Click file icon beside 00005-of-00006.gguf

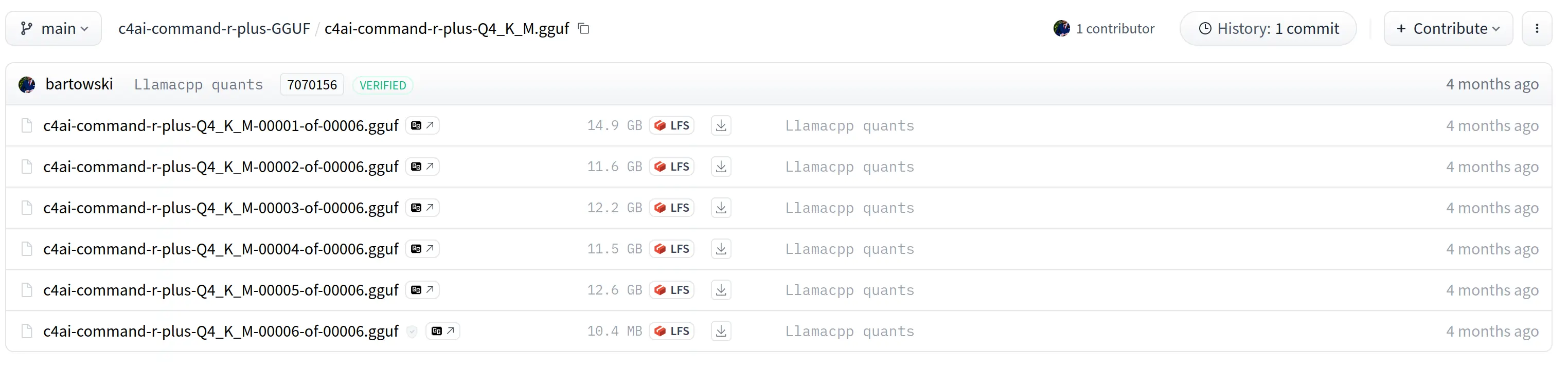point(27,289)
